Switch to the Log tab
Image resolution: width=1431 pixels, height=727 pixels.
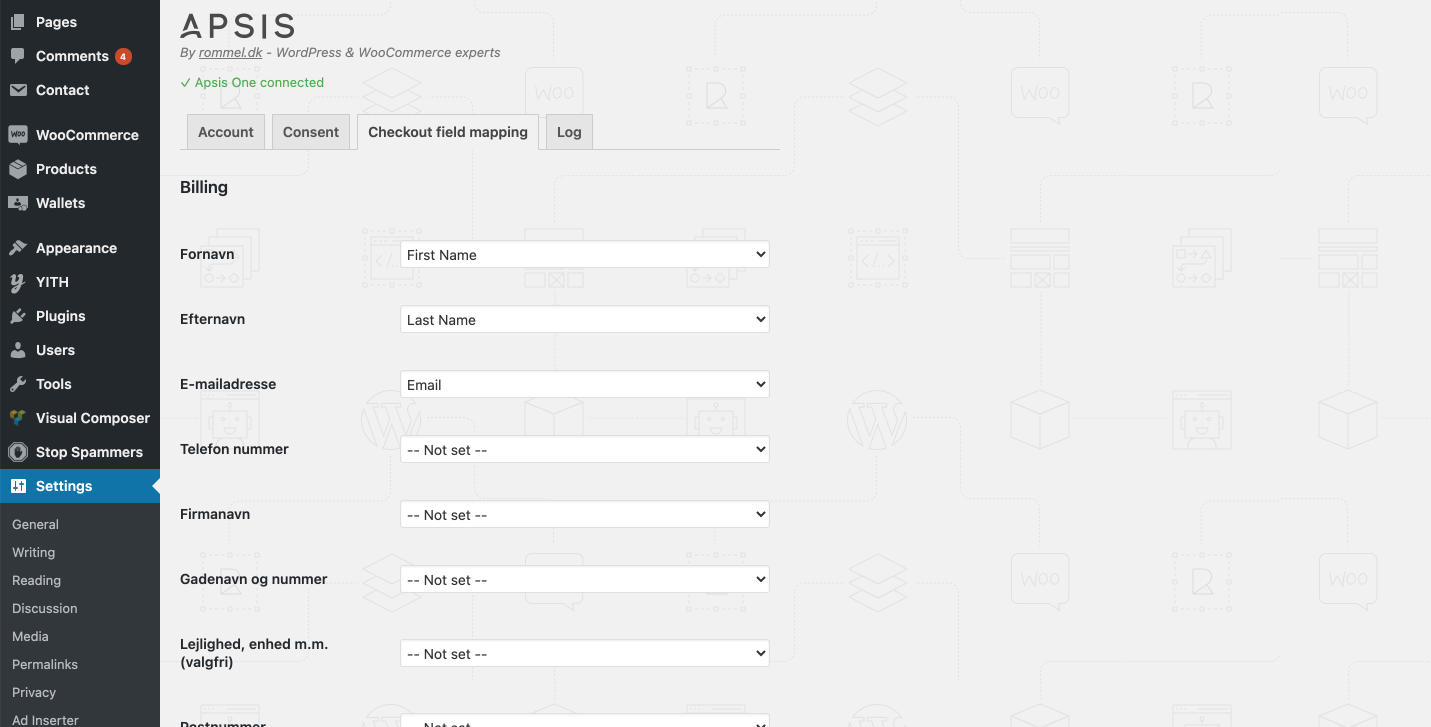tap(569, 132)
